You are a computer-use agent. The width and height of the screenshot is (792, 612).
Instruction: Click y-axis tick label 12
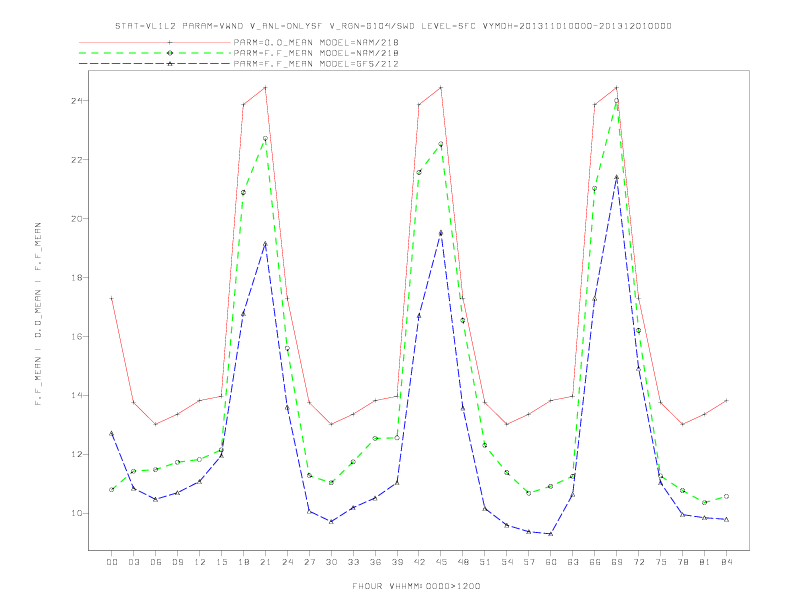(x=77, y=454)
